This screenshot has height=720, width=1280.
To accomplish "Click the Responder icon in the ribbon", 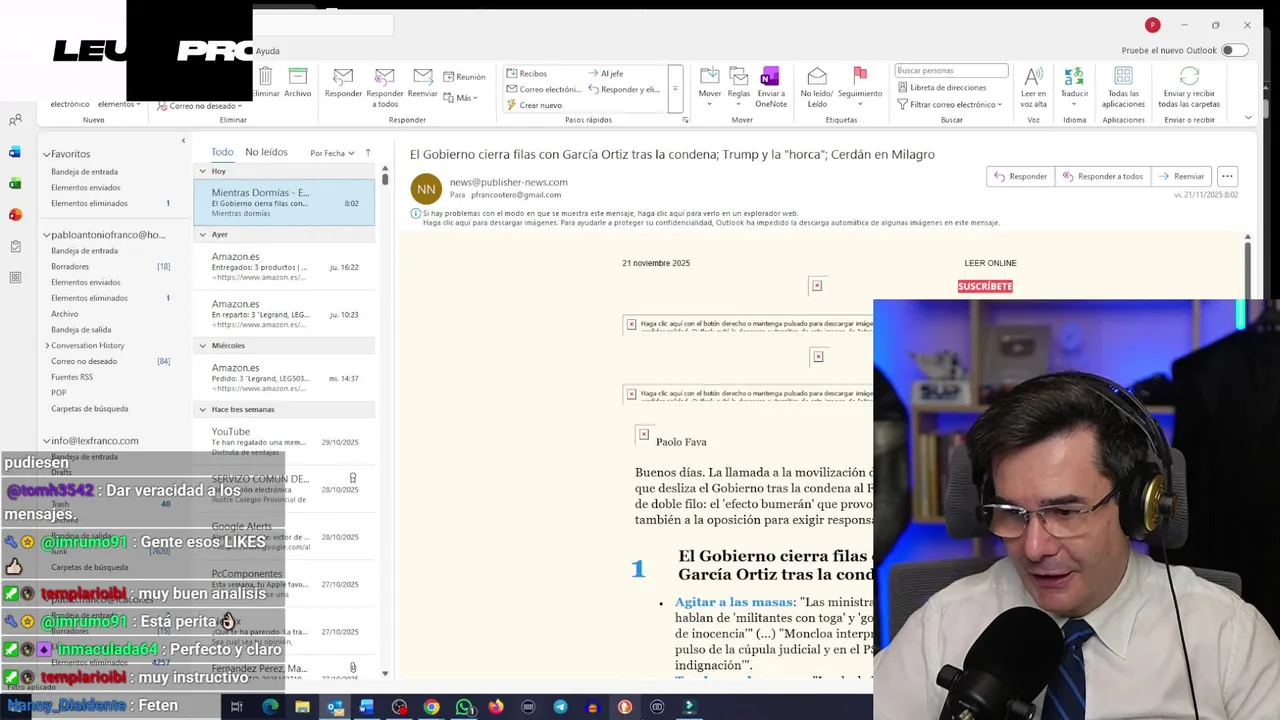I will click(343, 83).
